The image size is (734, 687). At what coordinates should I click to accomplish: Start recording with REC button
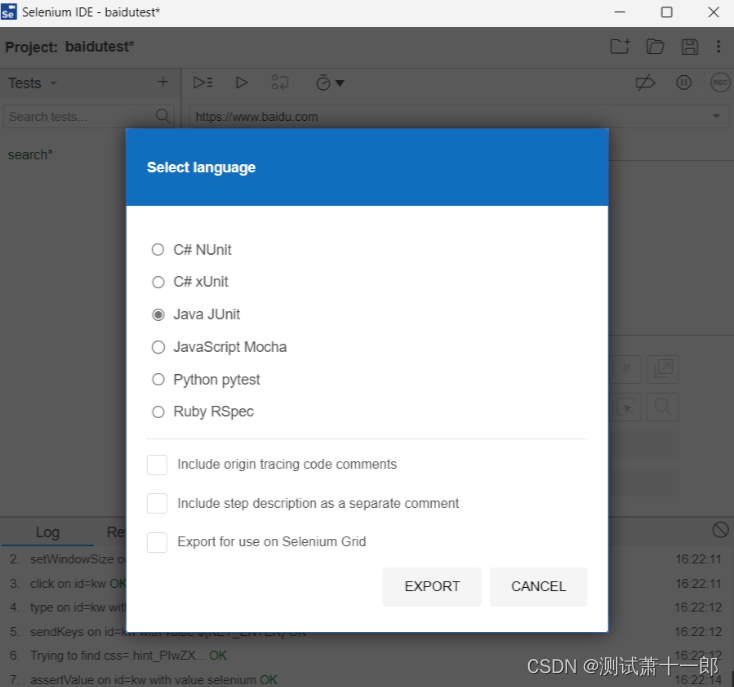coord(720,83)
